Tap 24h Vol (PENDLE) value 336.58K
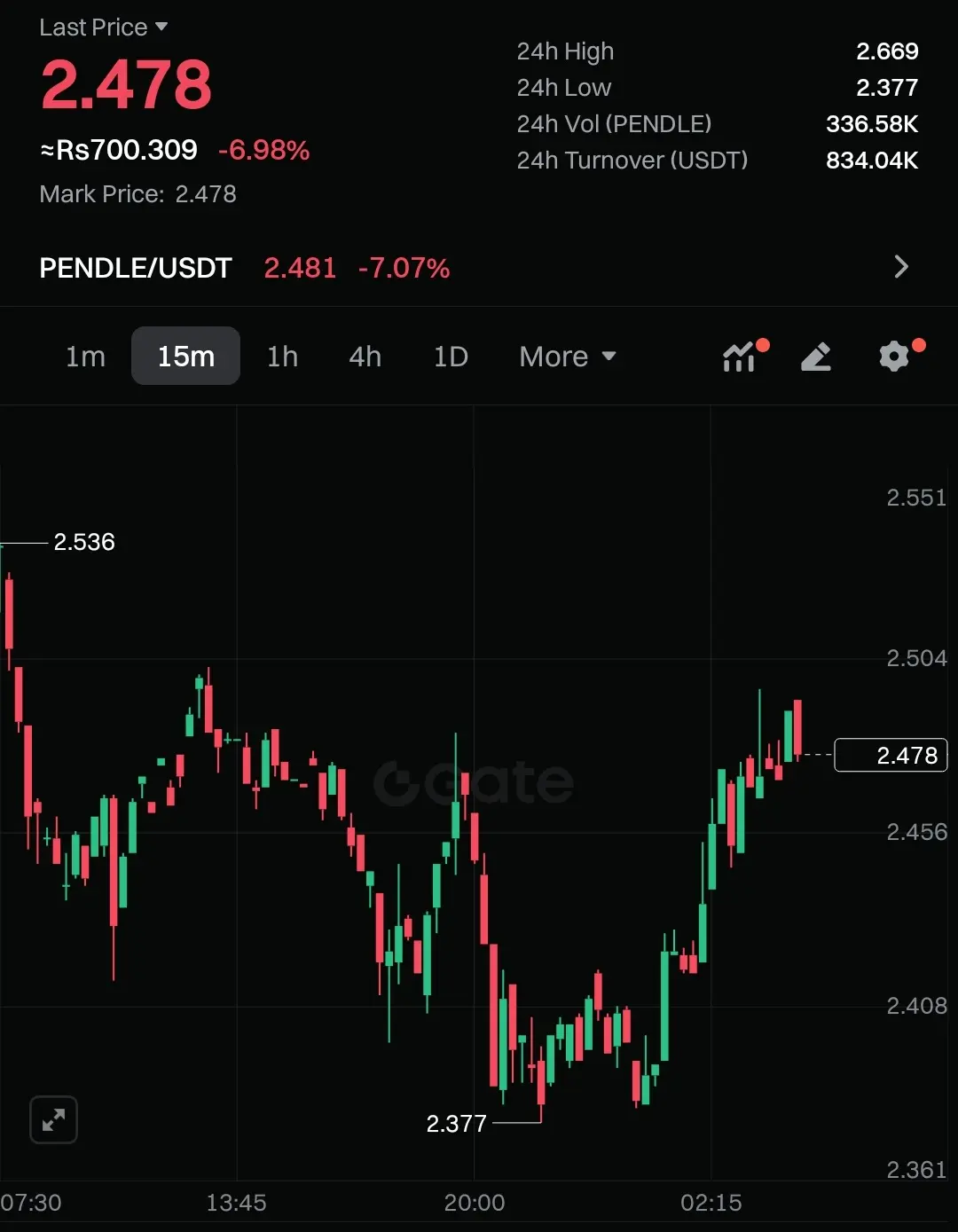The height and width of the screenshot is (1232, 958). (x=872, y=124)
